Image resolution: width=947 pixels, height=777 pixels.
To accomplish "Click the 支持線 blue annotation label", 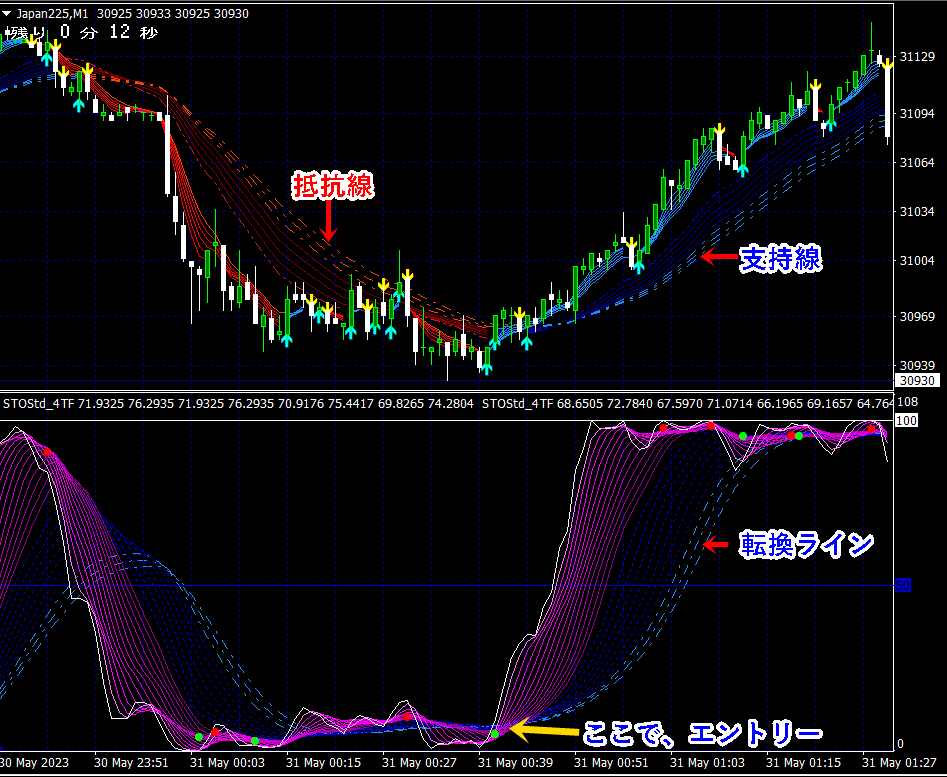I will pos(781,258).
